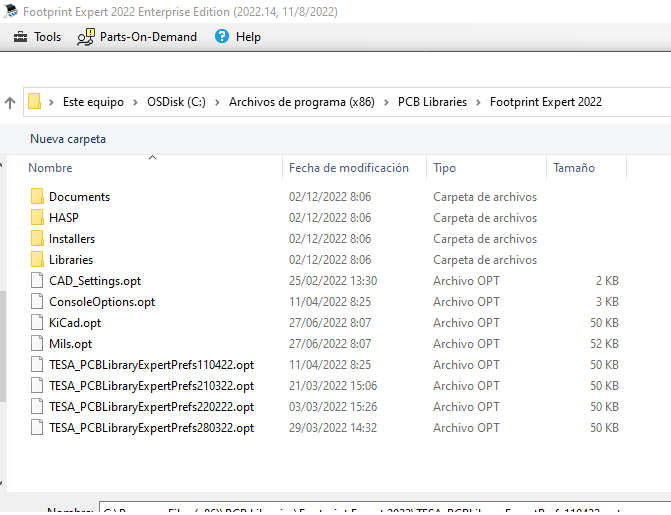Click the KiCad.opt file icon

pyautogui.click(x=37, y=322)
